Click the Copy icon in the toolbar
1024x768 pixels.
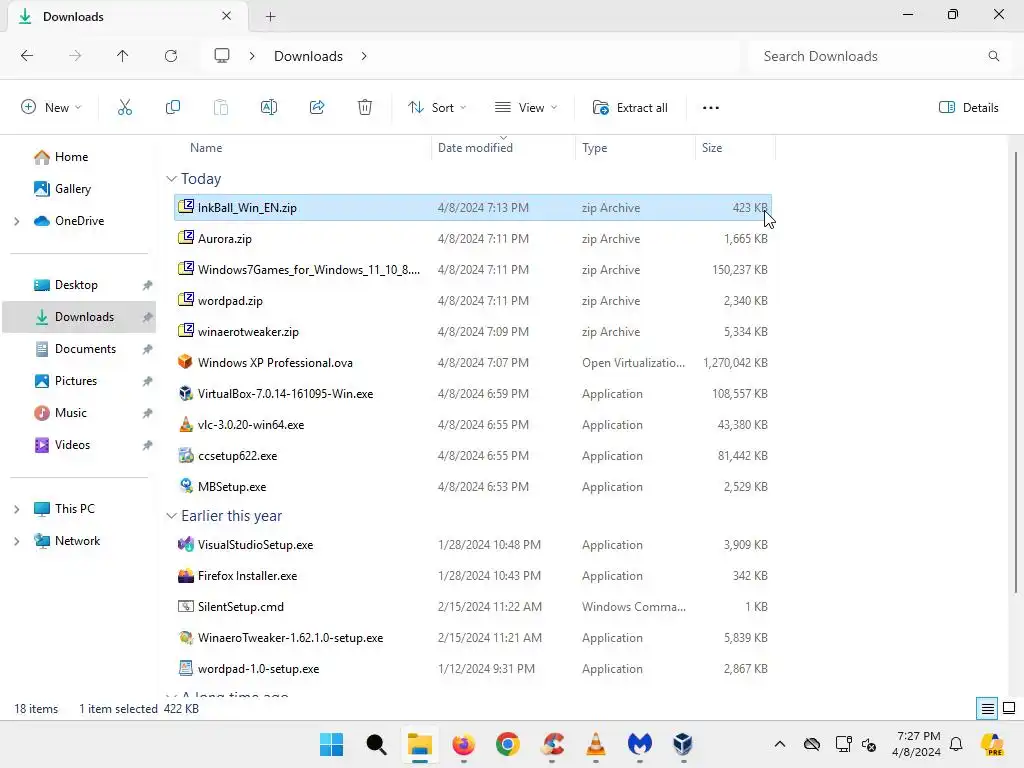(x=172, y=108)
